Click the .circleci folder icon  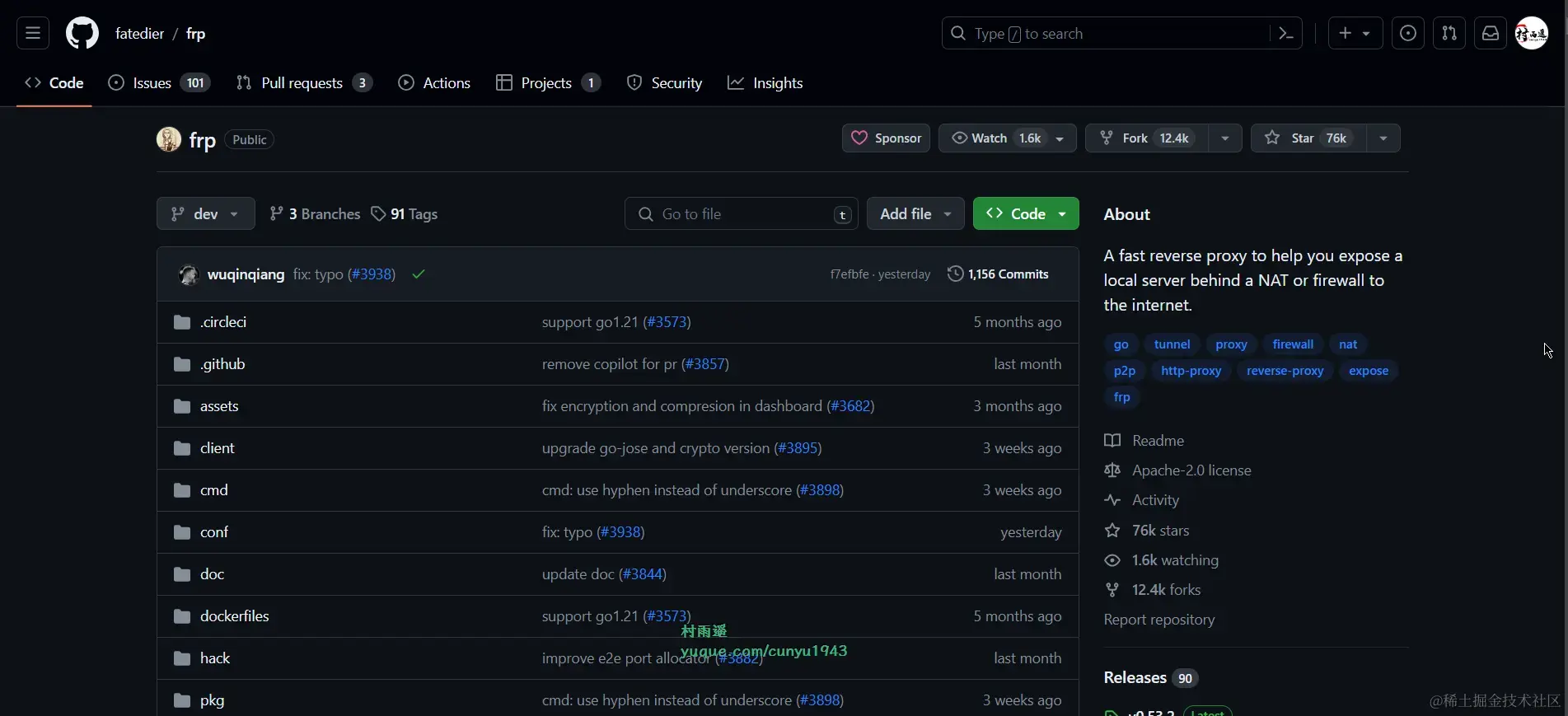click(x=182, y=322)
